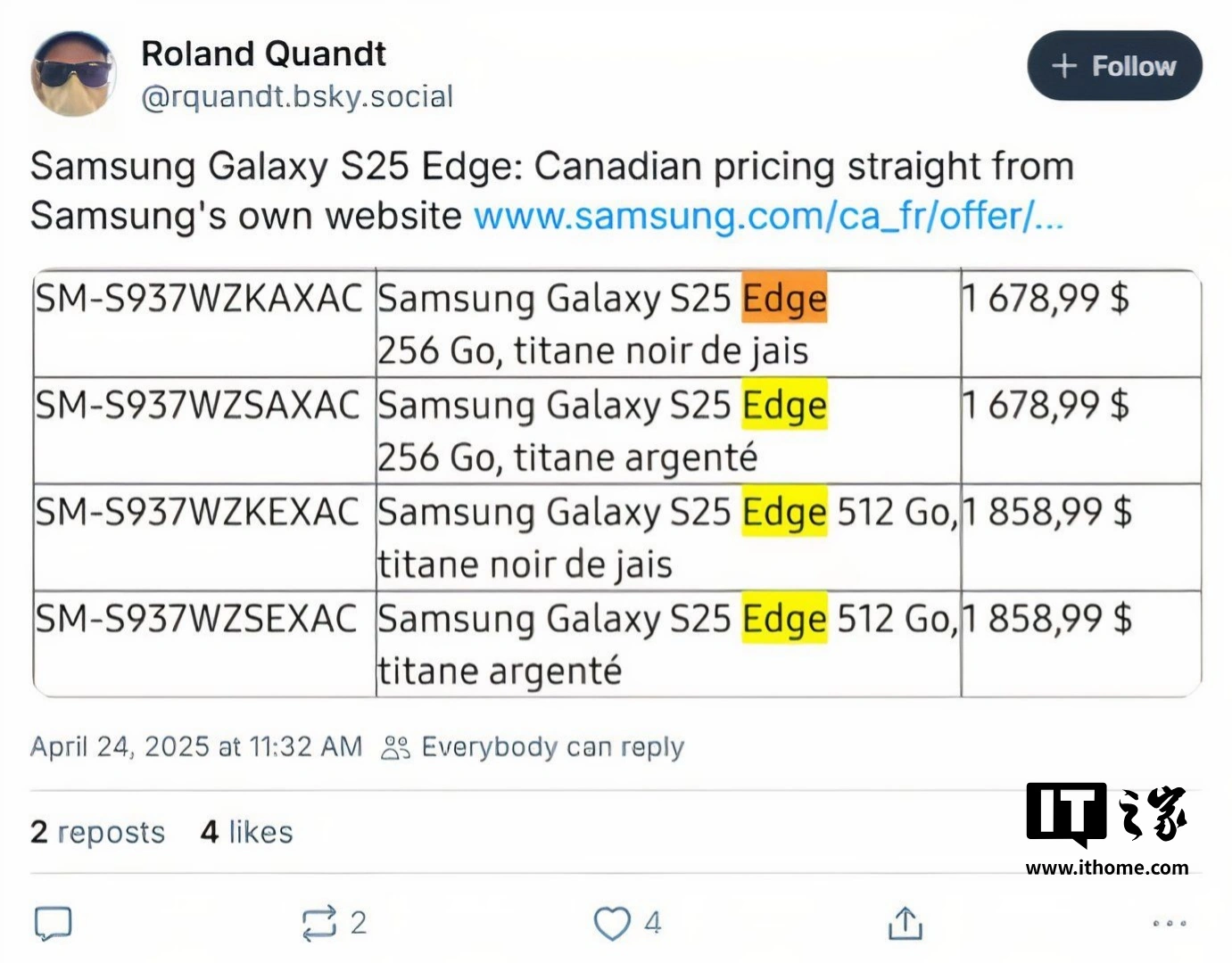
Task: Click the 1 858,99 $ price for titane argenté
Action: 1046,618
